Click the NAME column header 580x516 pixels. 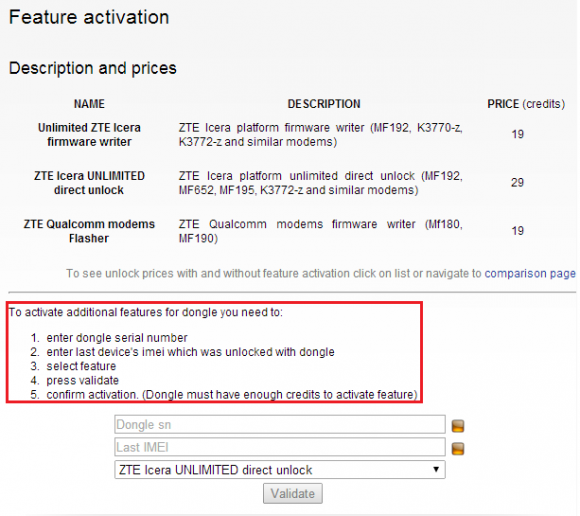pos(89,104)
